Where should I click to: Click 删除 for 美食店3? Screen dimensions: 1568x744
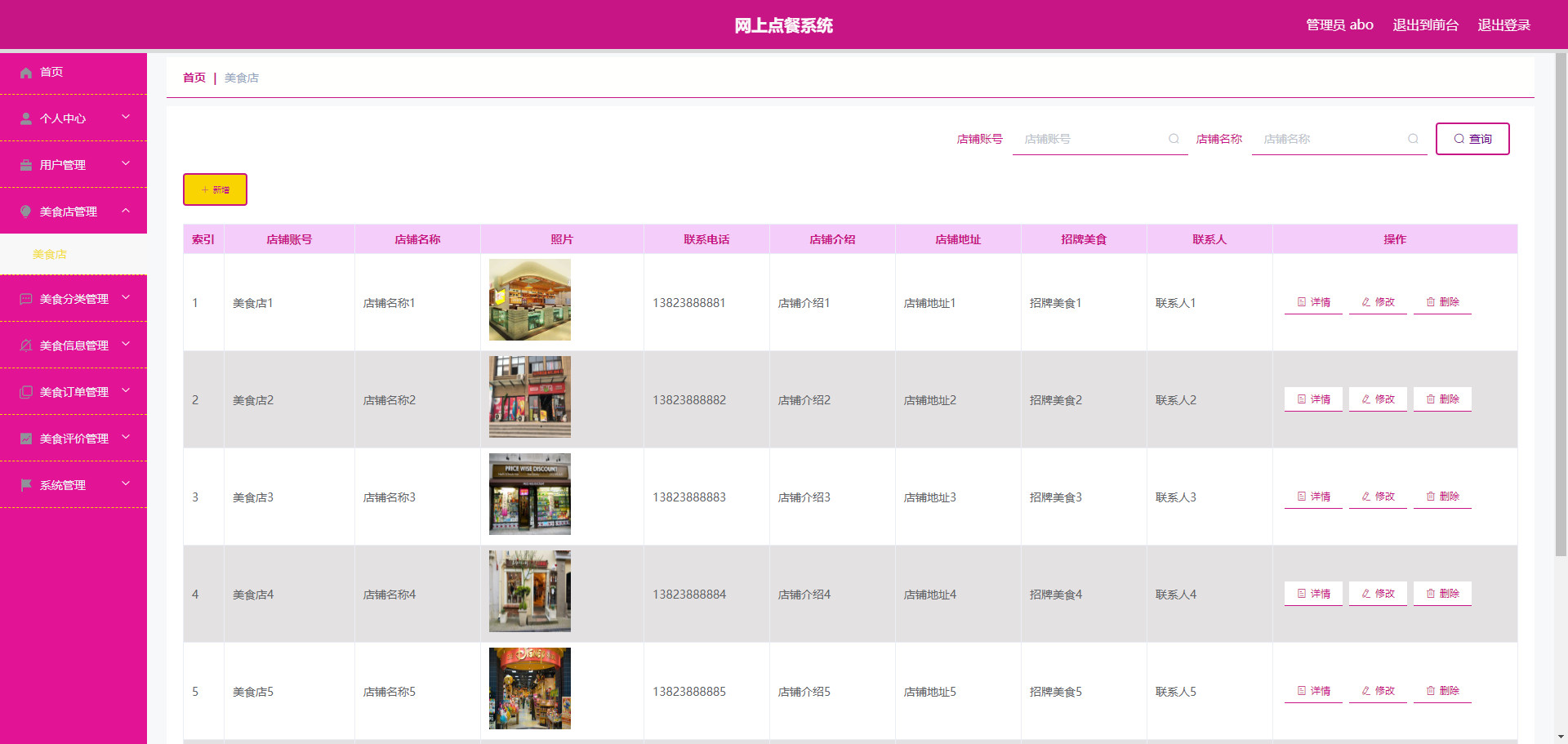(x=1442, y=497)
